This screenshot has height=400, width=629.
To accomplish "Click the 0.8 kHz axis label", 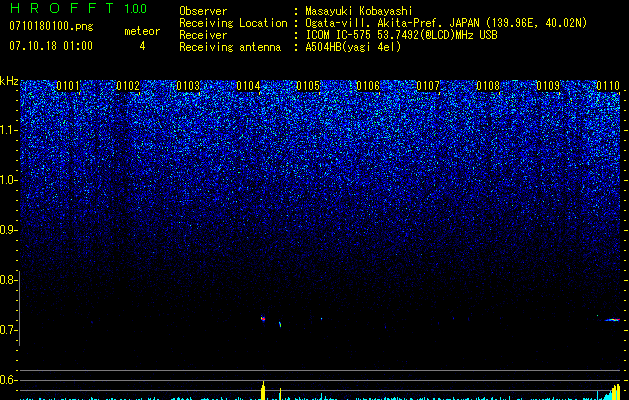I will point(9,280).
